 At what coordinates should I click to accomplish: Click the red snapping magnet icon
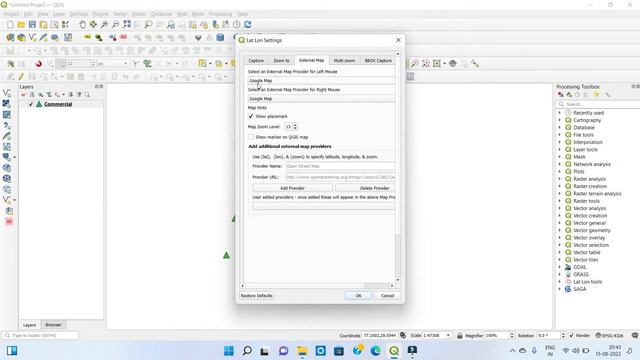(x=39, y=64)
